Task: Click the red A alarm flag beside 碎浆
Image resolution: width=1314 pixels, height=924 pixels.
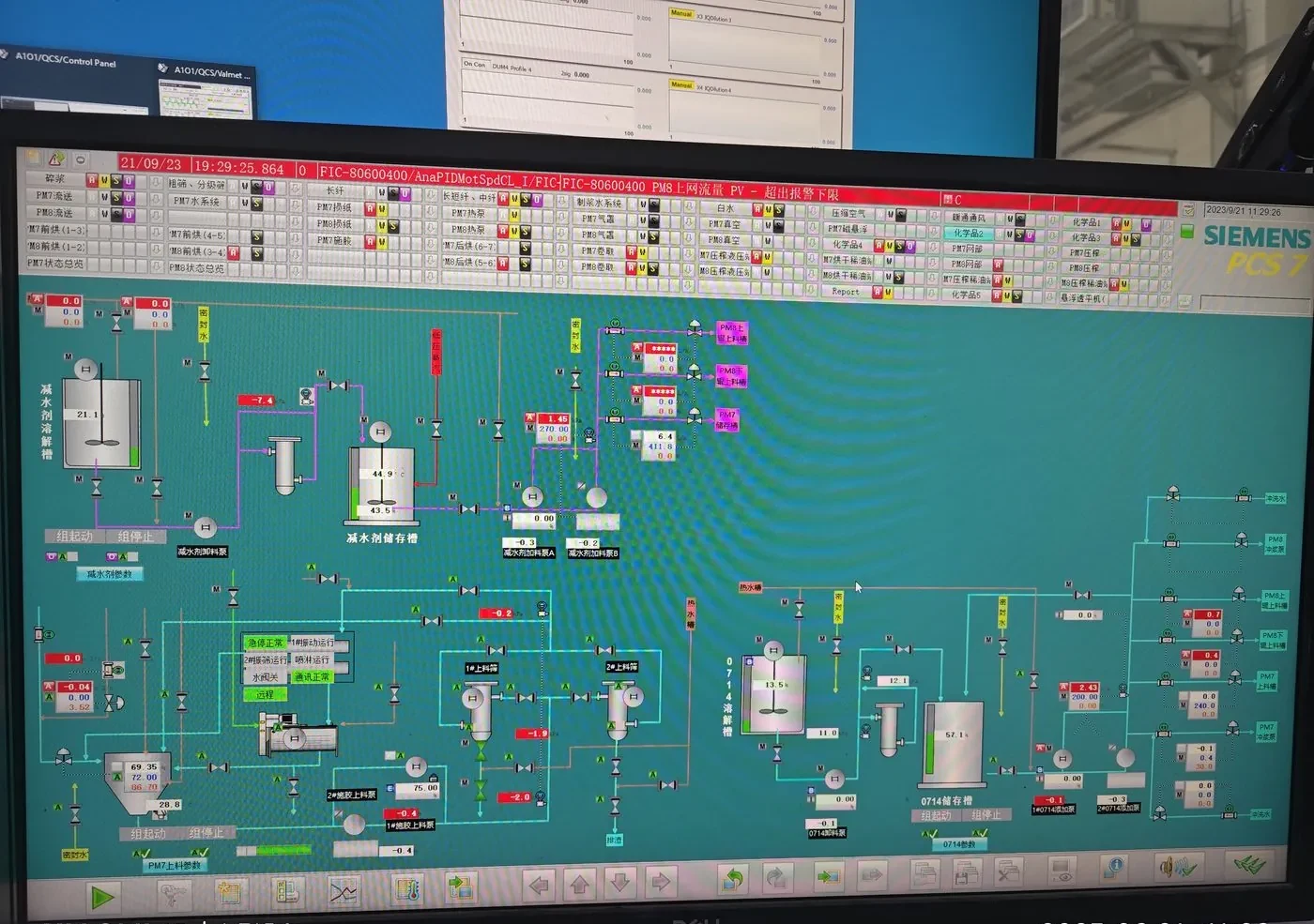Action: [91, 180]
